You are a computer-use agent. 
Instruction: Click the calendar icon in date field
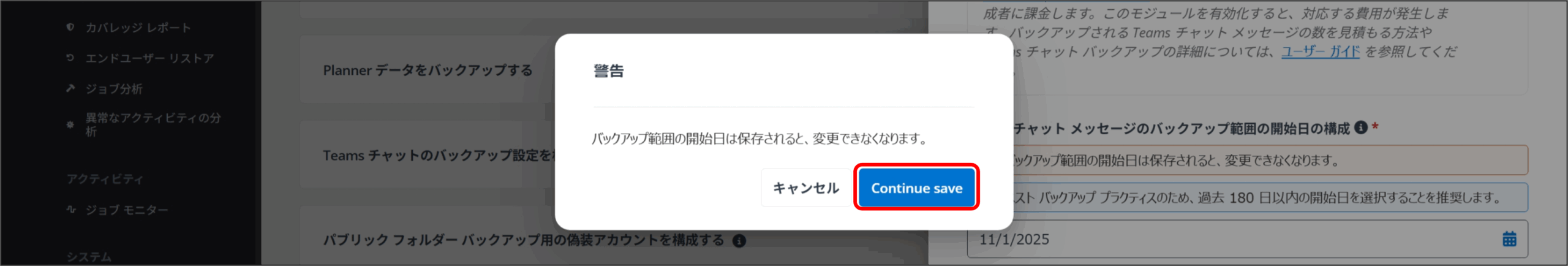coord(1509,239)
